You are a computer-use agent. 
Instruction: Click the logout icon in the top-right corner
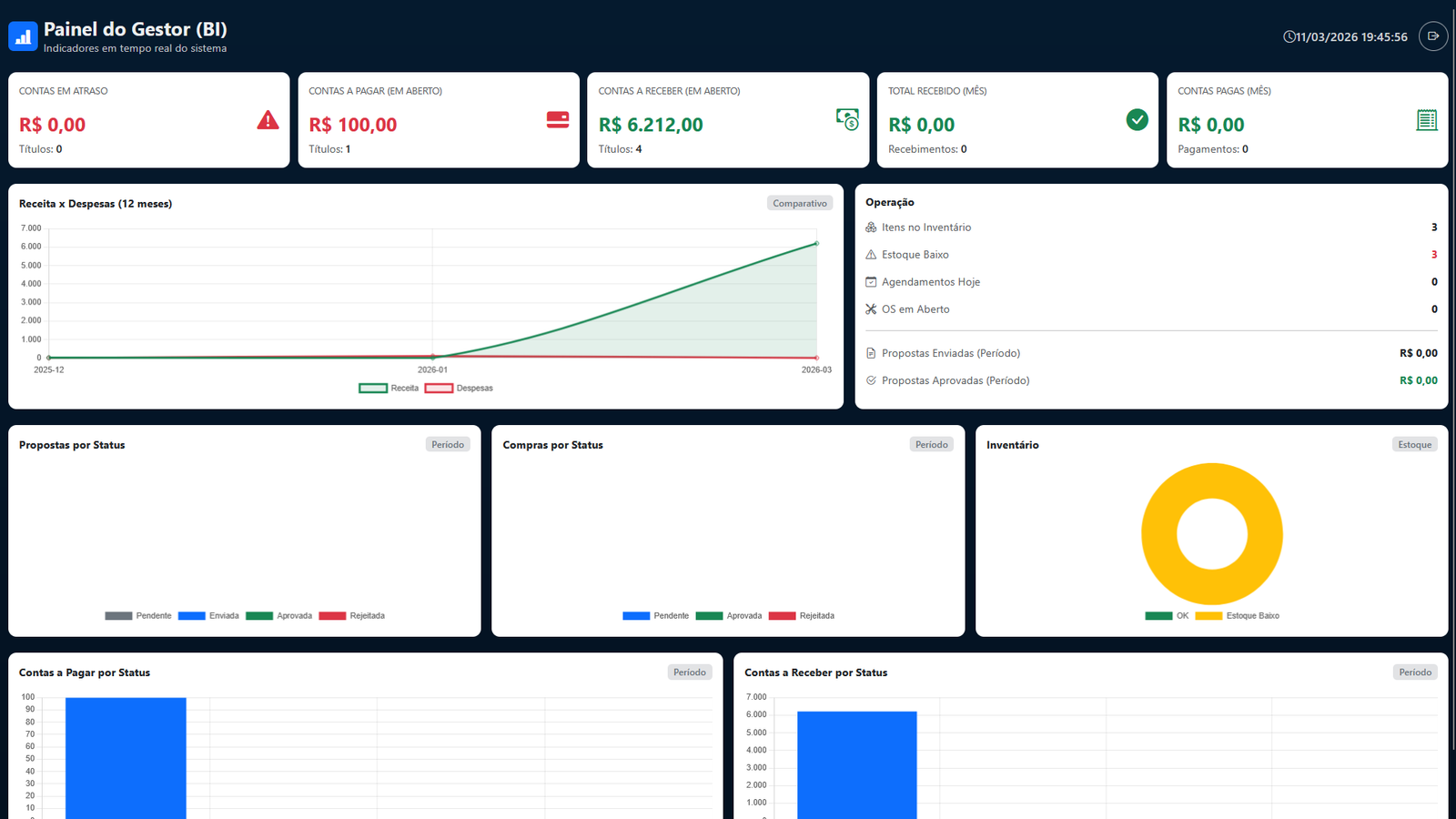pyautogui.click(x=1432, y=36)
